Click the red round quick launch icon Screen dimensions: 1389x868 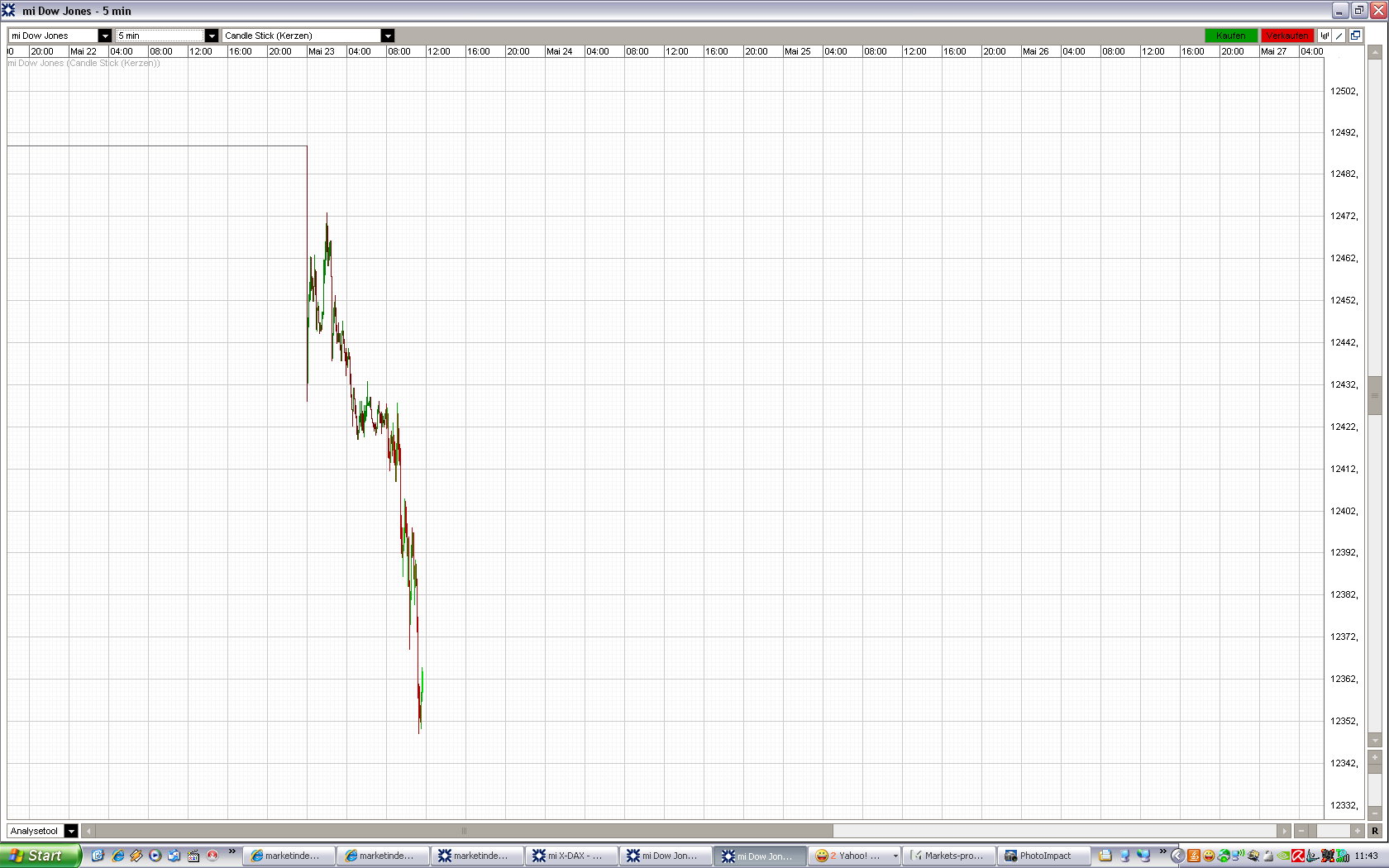coord(212,856)
